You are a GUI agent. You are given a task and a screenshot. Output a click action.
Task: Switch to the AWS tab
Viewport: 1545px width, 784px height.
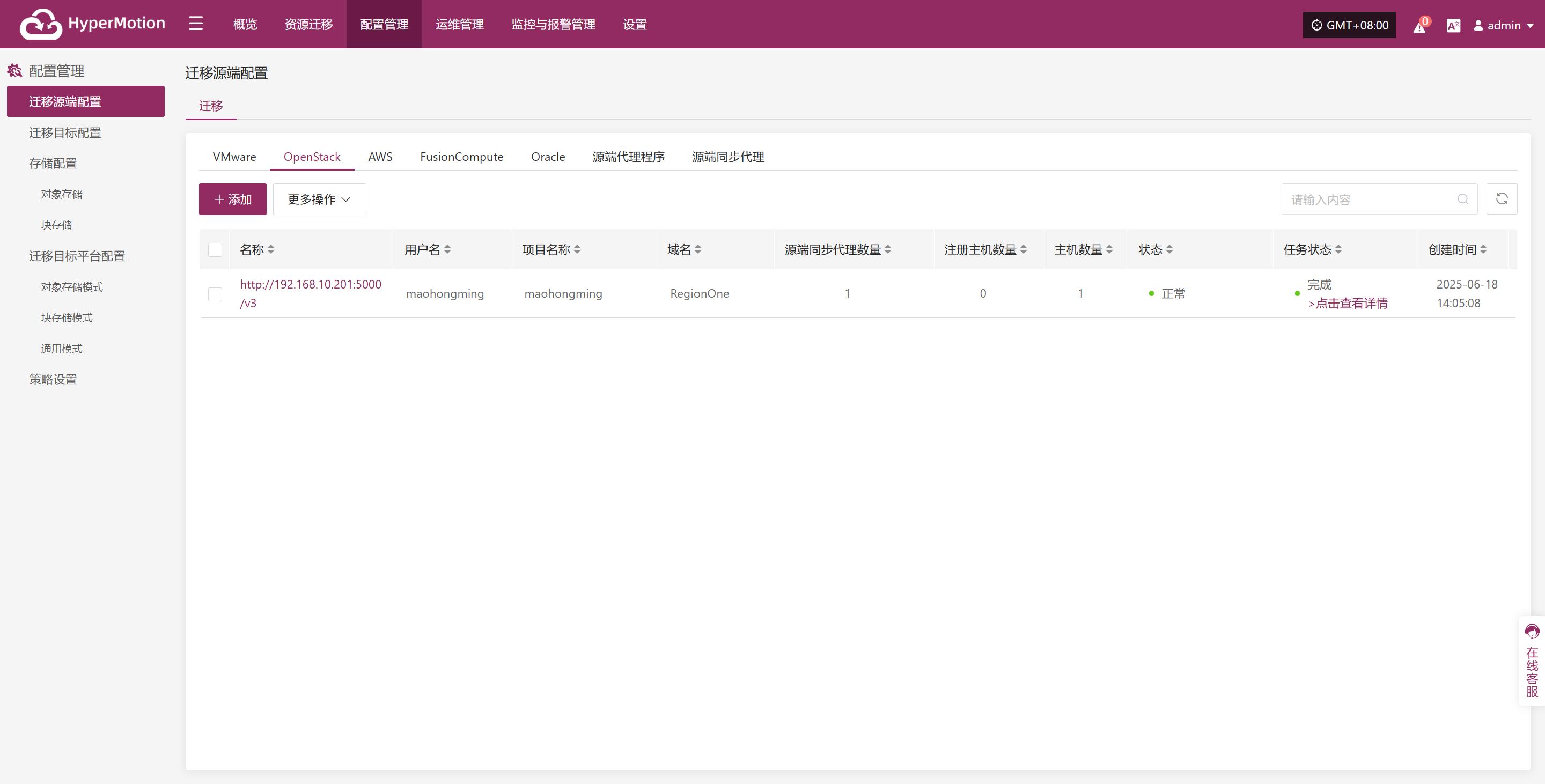click(x=380, y=157)
